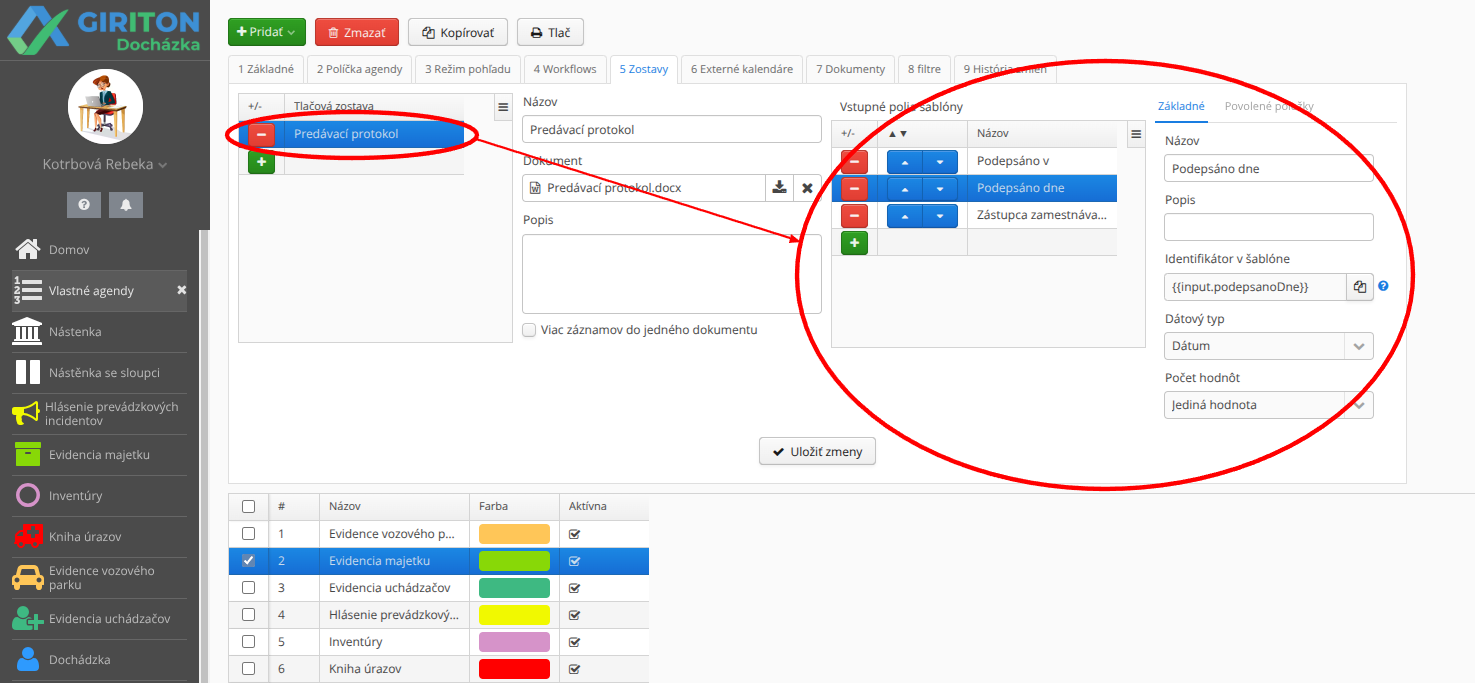Click the help question mark button under the profile
1475x683 pixels.
point(84,205)
